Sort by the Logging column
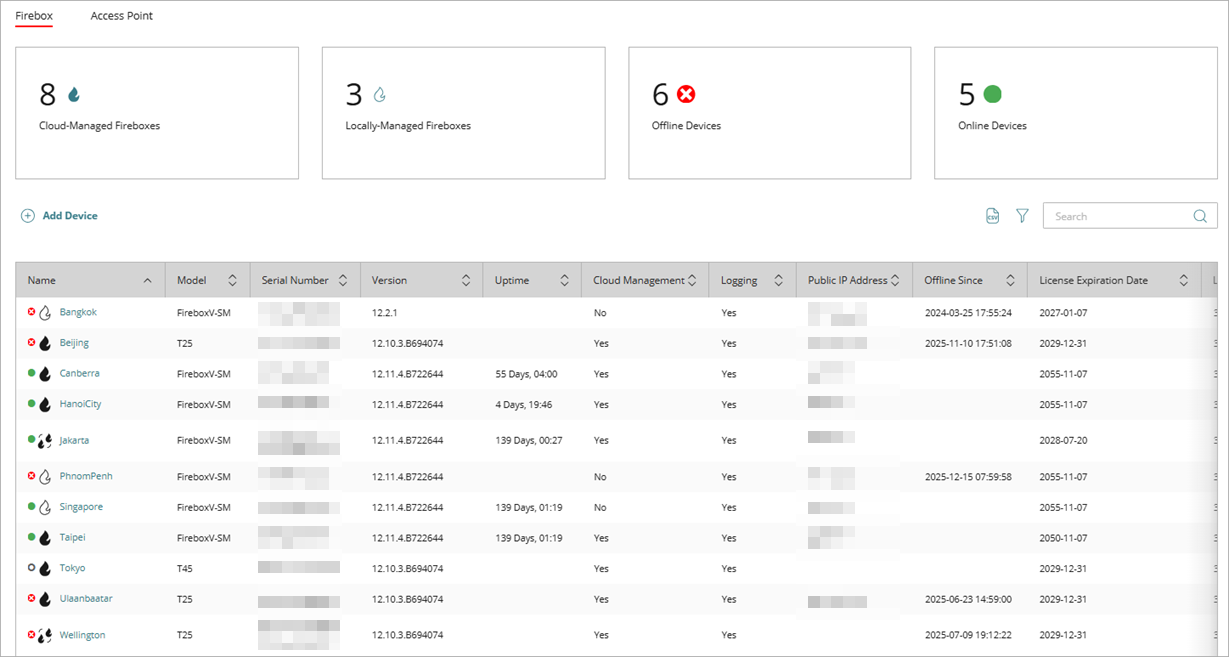1229x657 pixels. 752,281
